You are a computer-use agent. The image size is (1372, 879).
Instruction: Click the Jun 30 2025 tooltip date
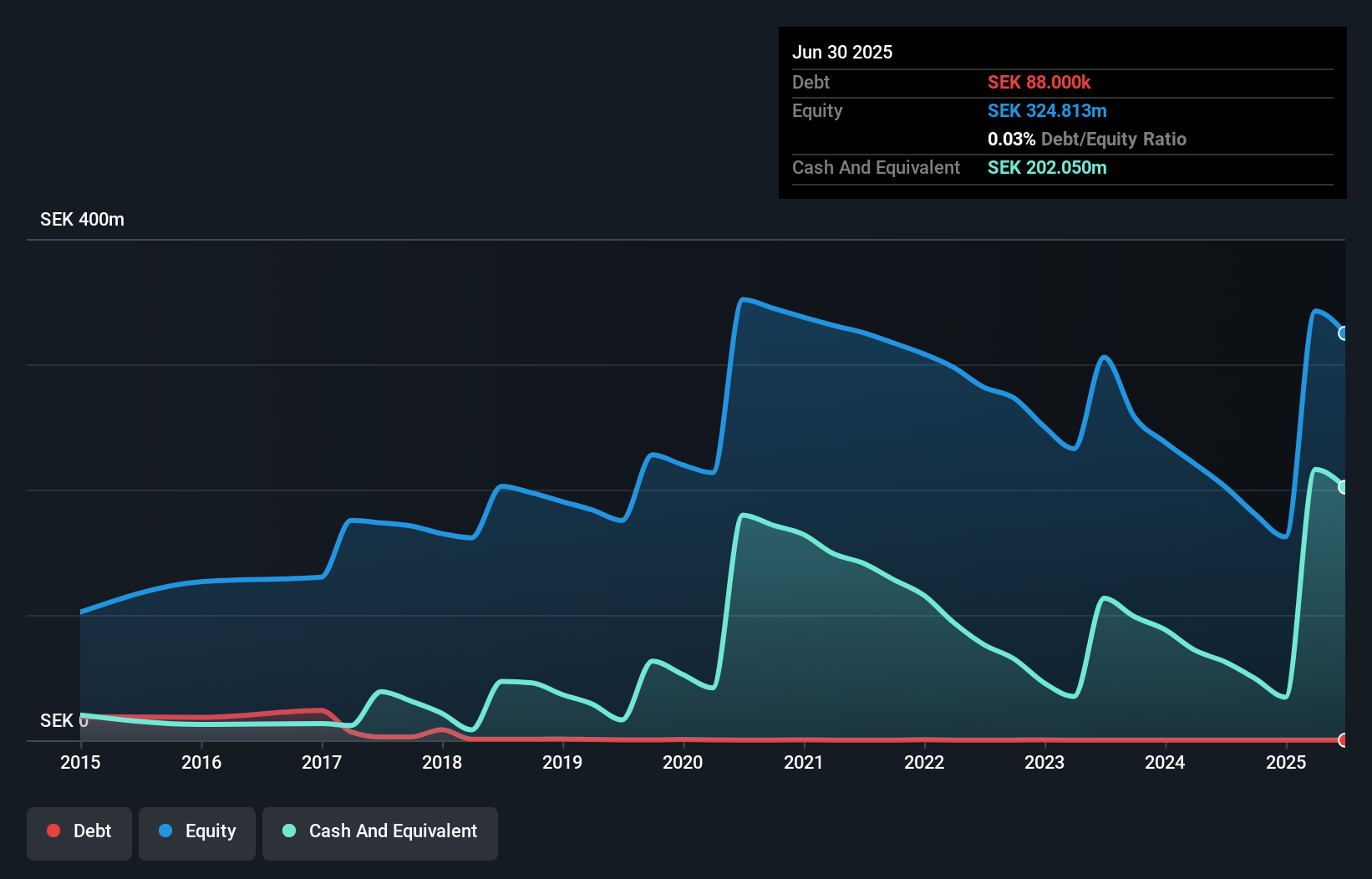[842, 52]
